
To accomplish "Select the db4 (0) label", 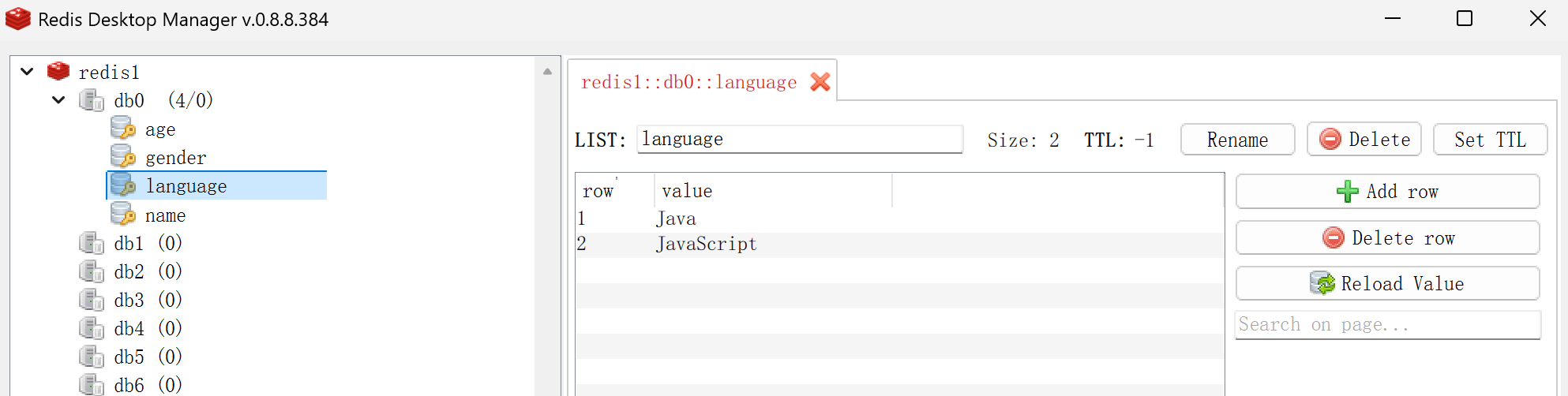I will coord(148,328).
